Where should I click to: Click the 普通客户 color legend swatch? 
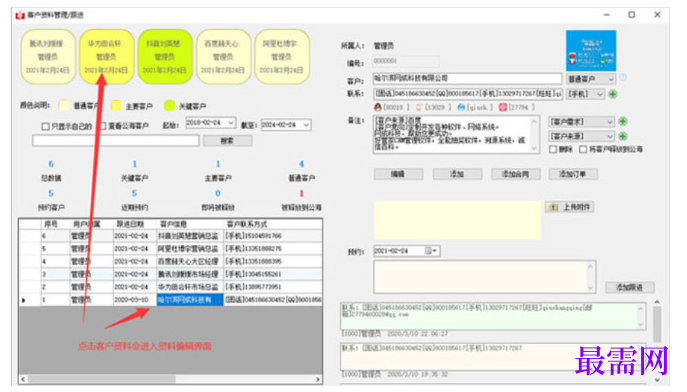(x=64, y=105)
